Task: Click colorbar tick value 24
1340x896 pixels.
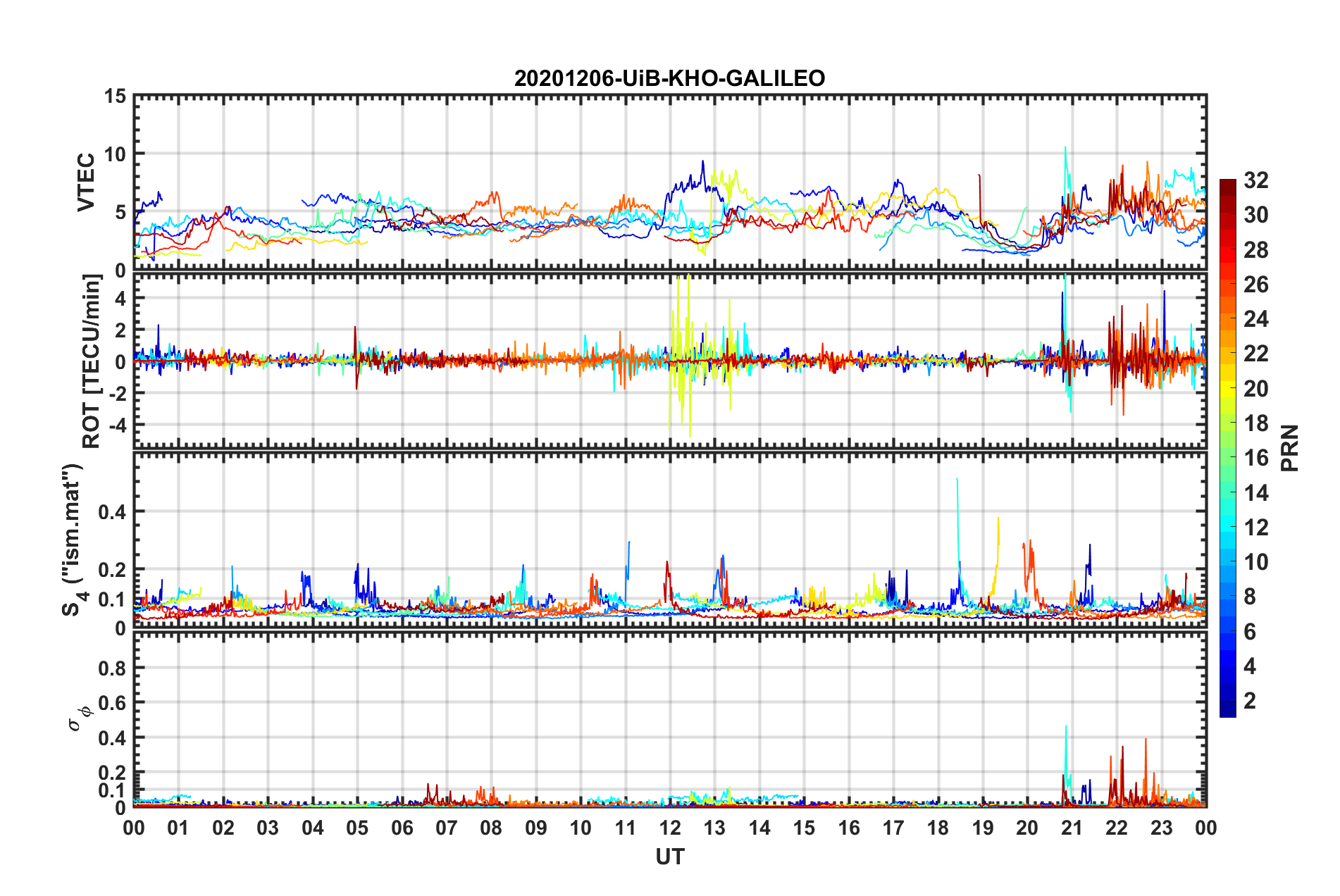Action: tap(1255, 319)
